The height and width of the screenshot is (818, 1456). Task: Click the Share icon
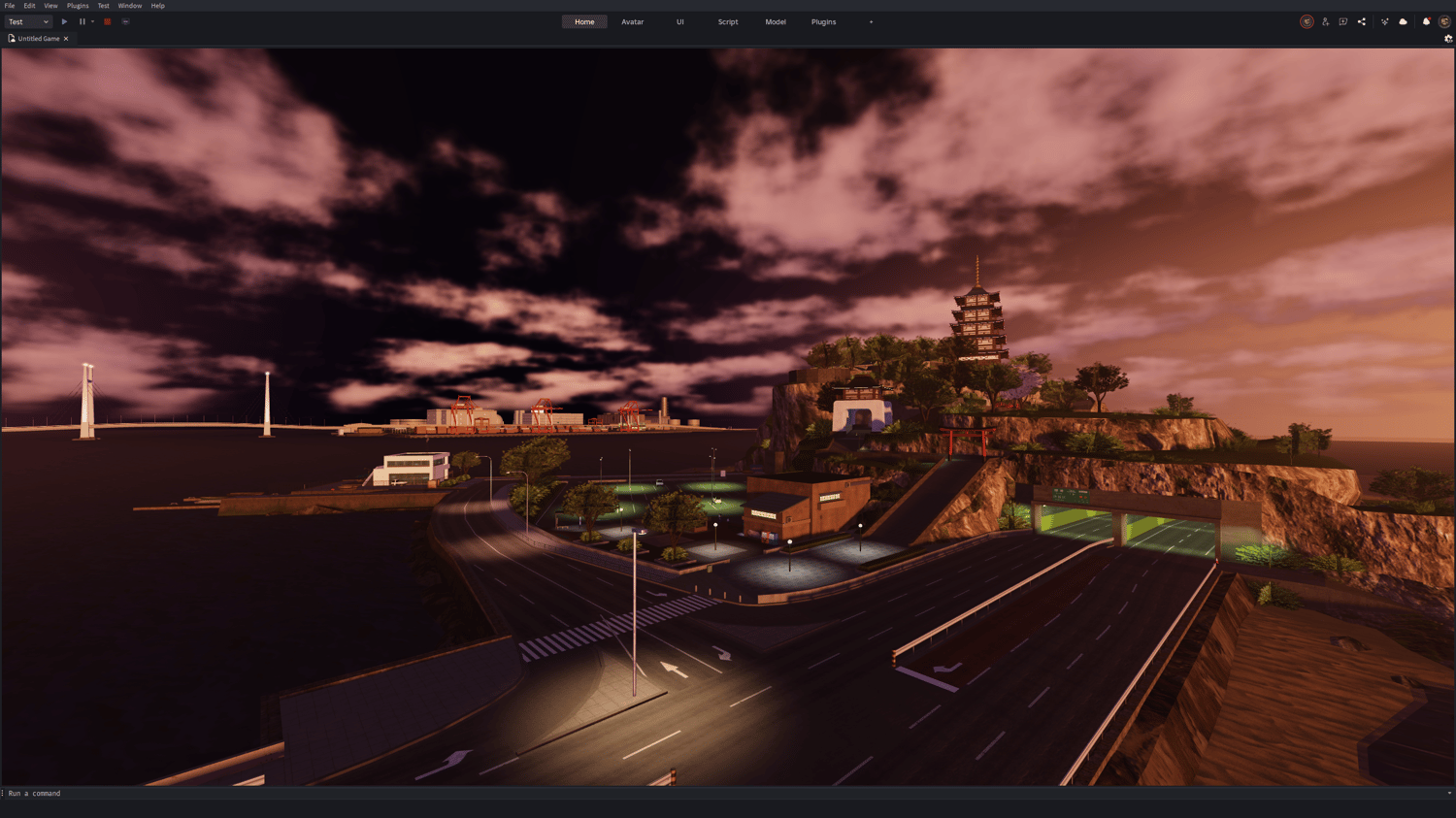tap(1362, 21)
